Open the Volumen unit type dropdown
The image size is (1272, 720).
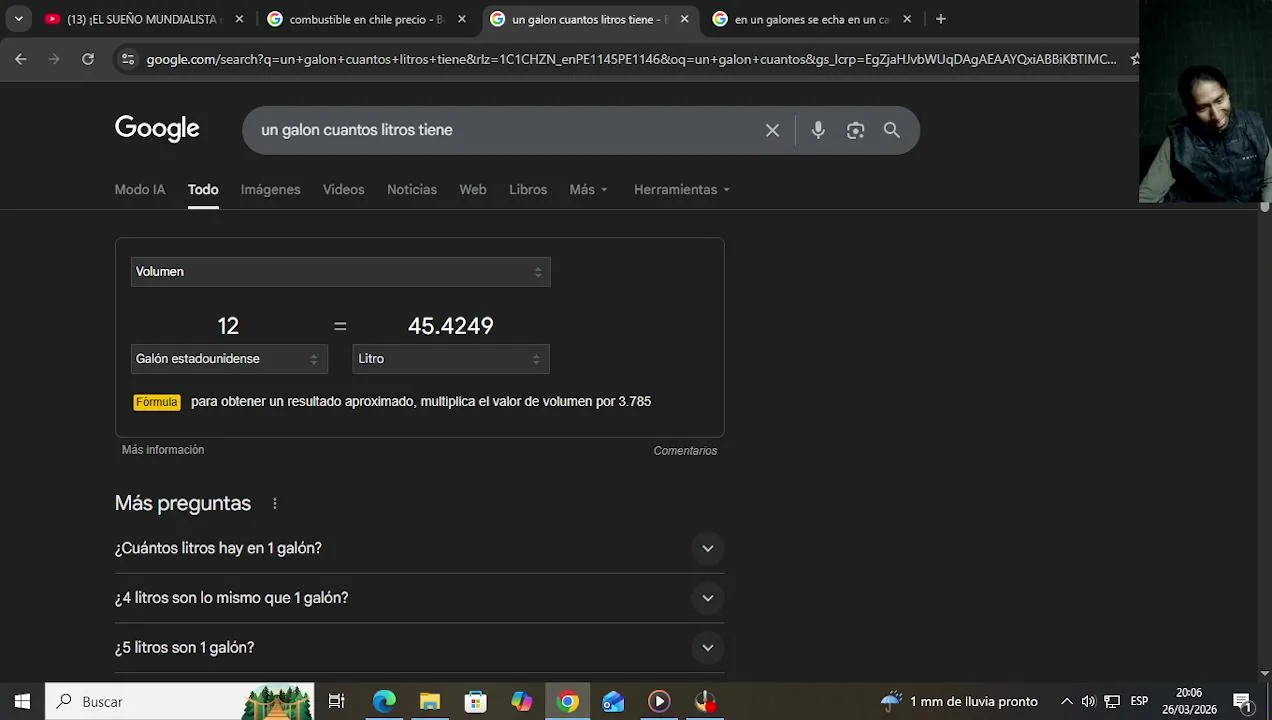coord(340,272)
